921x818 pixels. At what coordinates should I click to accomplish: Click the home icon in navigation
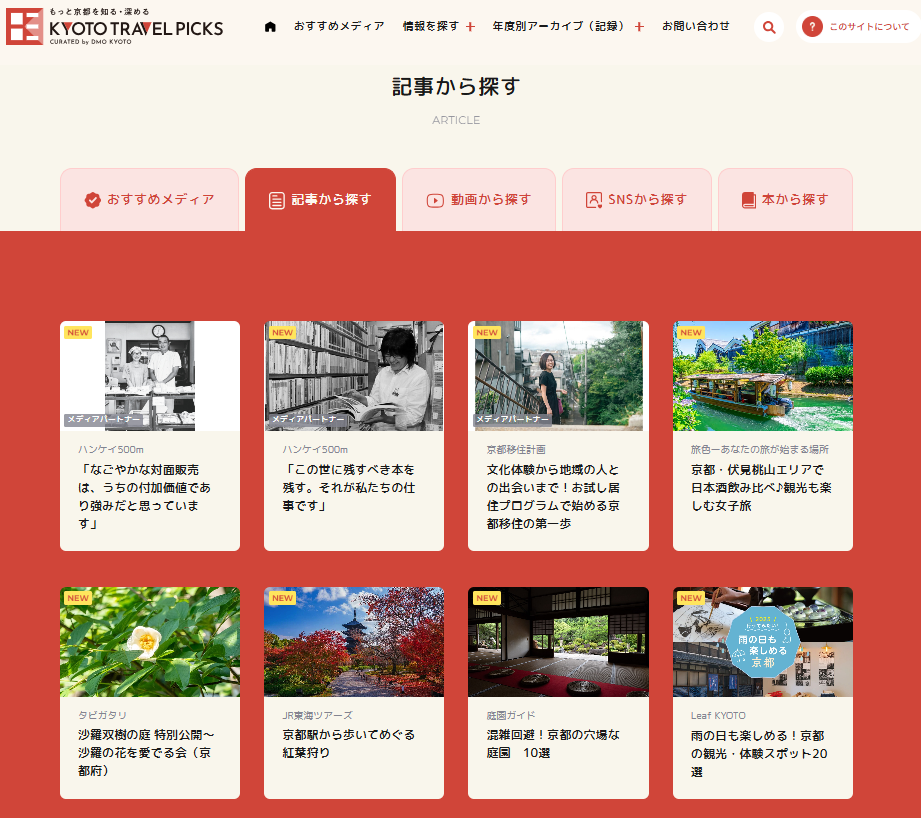(x=270, y=26)
